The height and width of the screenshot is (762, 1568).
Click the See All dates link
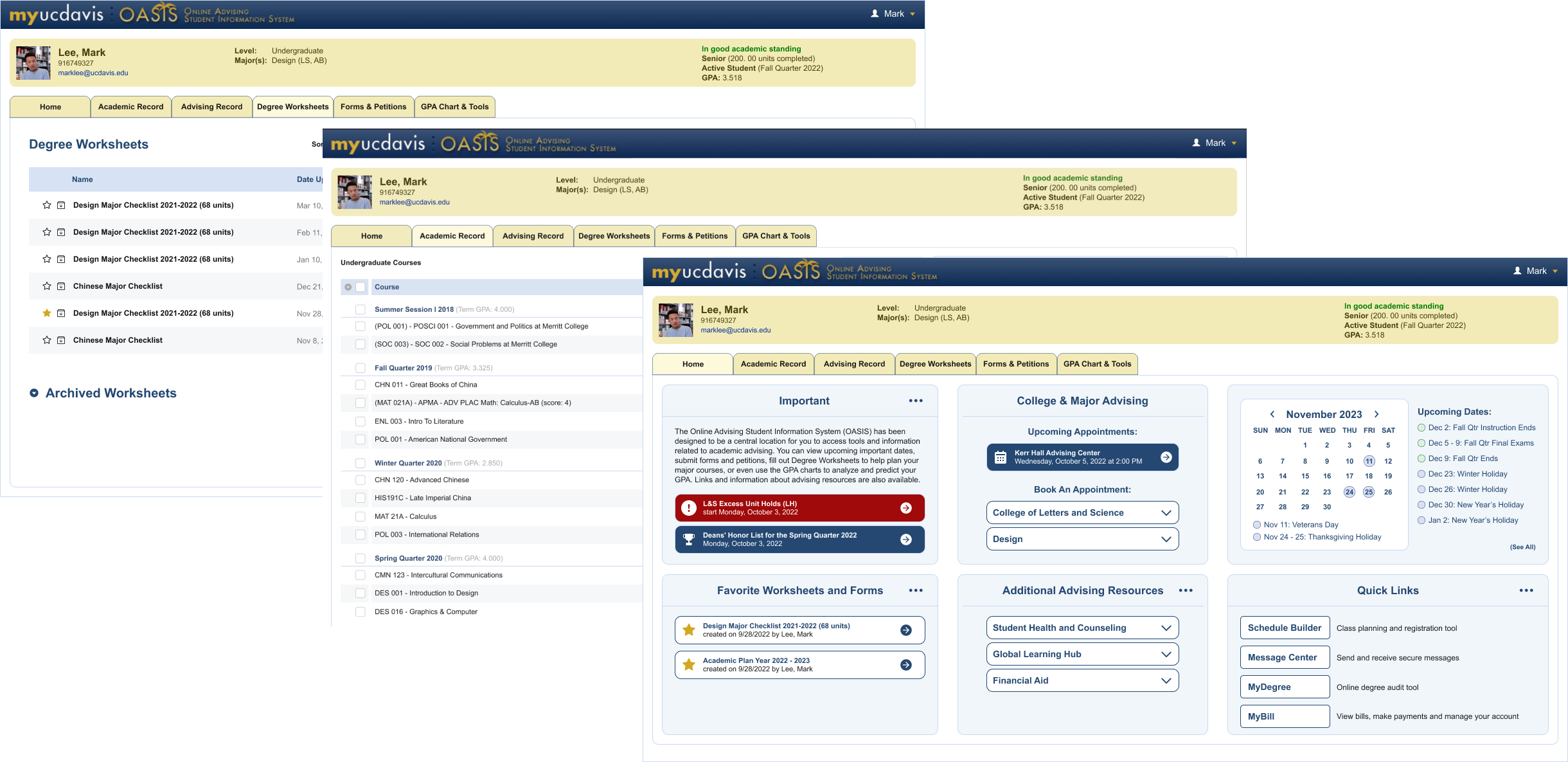[1522, 547]
